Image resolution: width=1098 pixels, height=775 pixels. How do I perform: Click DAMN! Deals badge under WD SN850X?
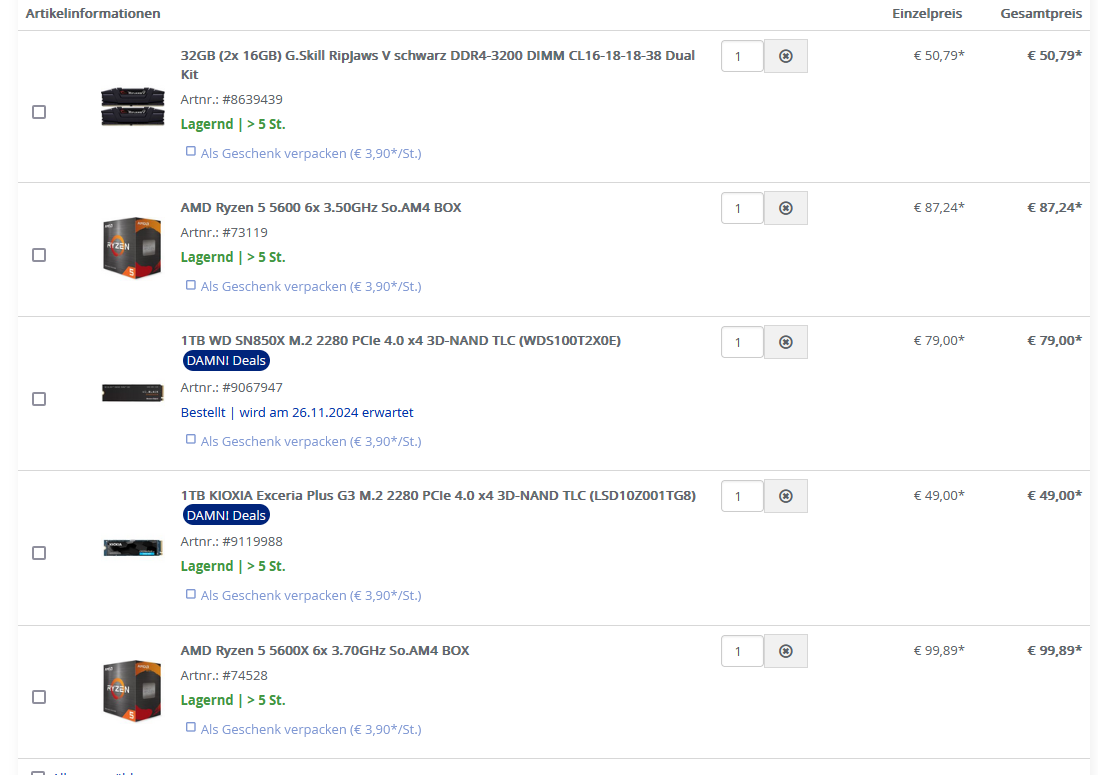(226, 361)
